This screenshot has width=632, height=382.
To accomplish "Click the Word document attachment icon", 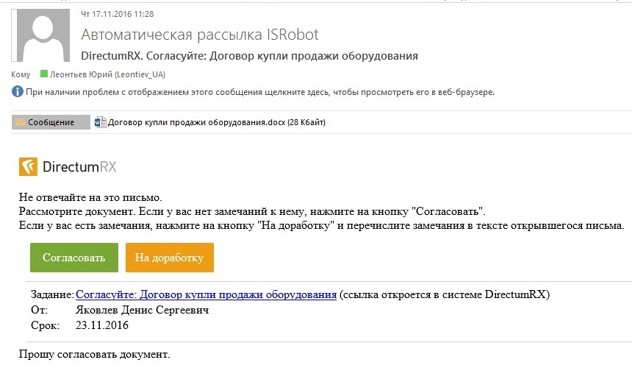I will pyautogui.click(x=100, y=122).
